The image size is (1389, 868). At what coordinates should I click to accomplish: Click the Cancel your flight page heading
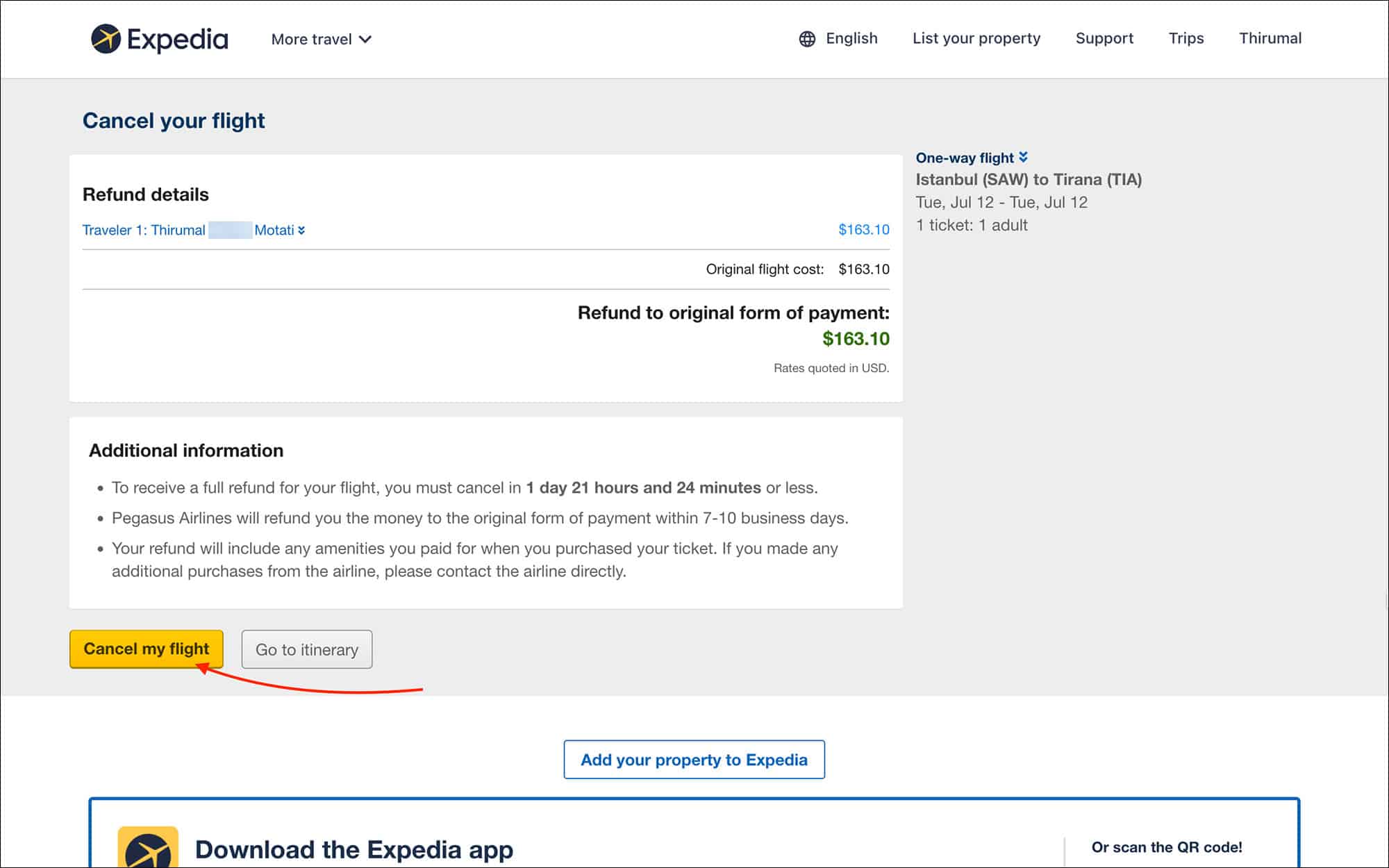pos(174,121)
